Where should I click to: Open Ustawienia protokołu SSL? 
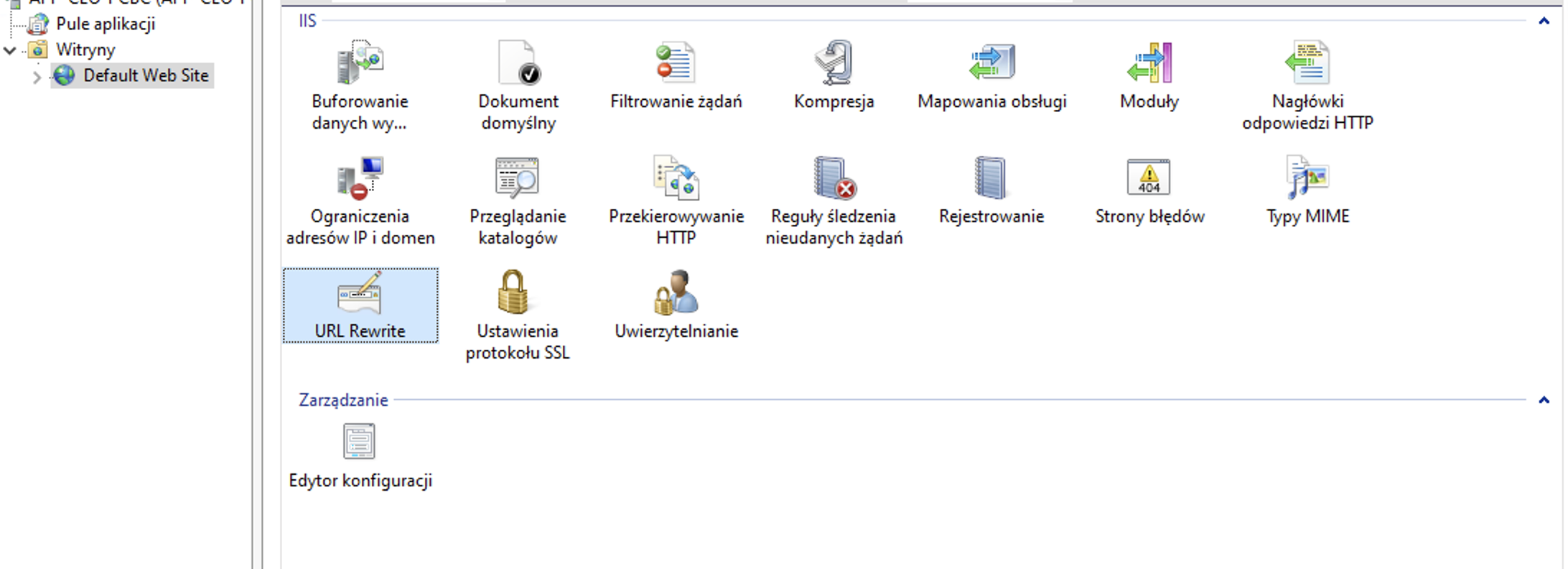pyautogui.click(x=518, y=316)
